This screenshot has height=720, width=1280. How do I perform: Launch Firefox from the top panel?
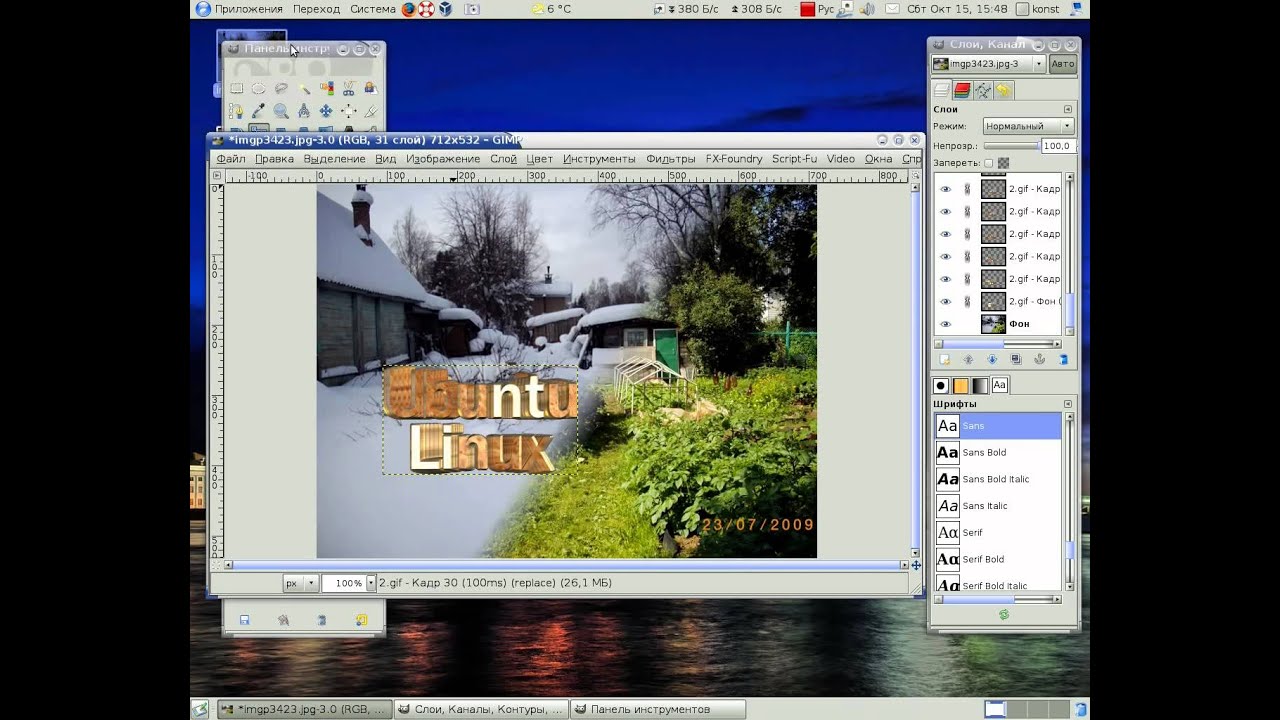click(x=408, y=9)
